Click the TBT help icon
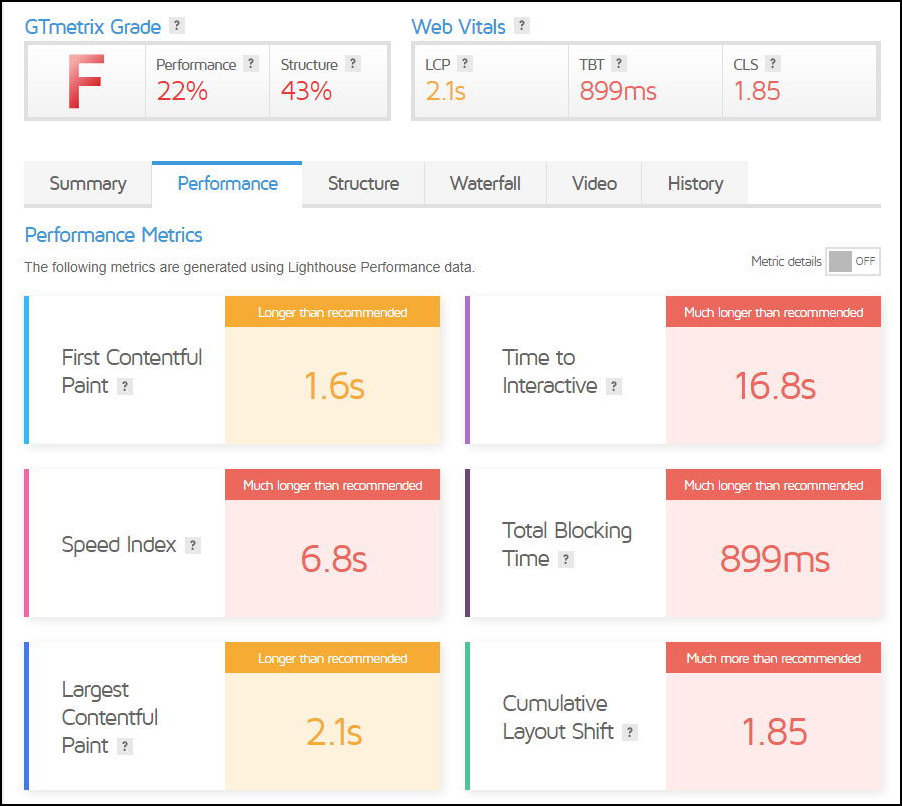 tap(618, 63)
